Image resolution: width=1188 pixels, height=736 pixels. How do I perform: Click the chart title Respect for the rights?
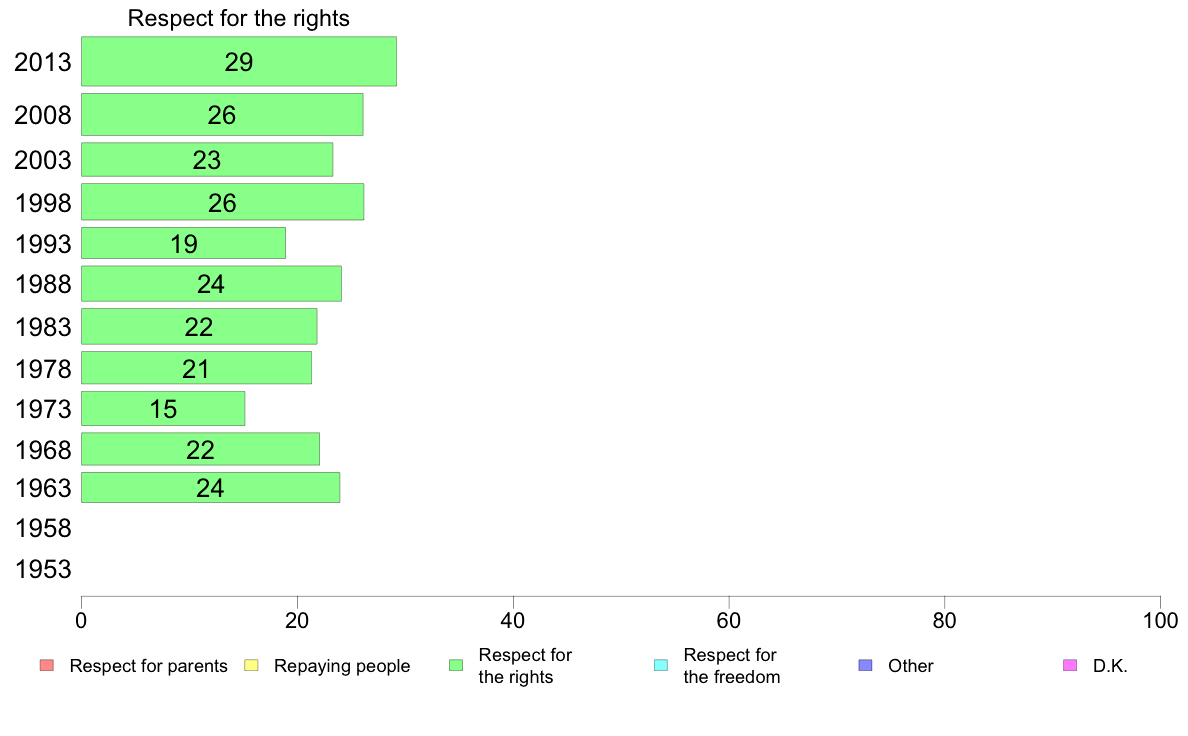[239, 18]
